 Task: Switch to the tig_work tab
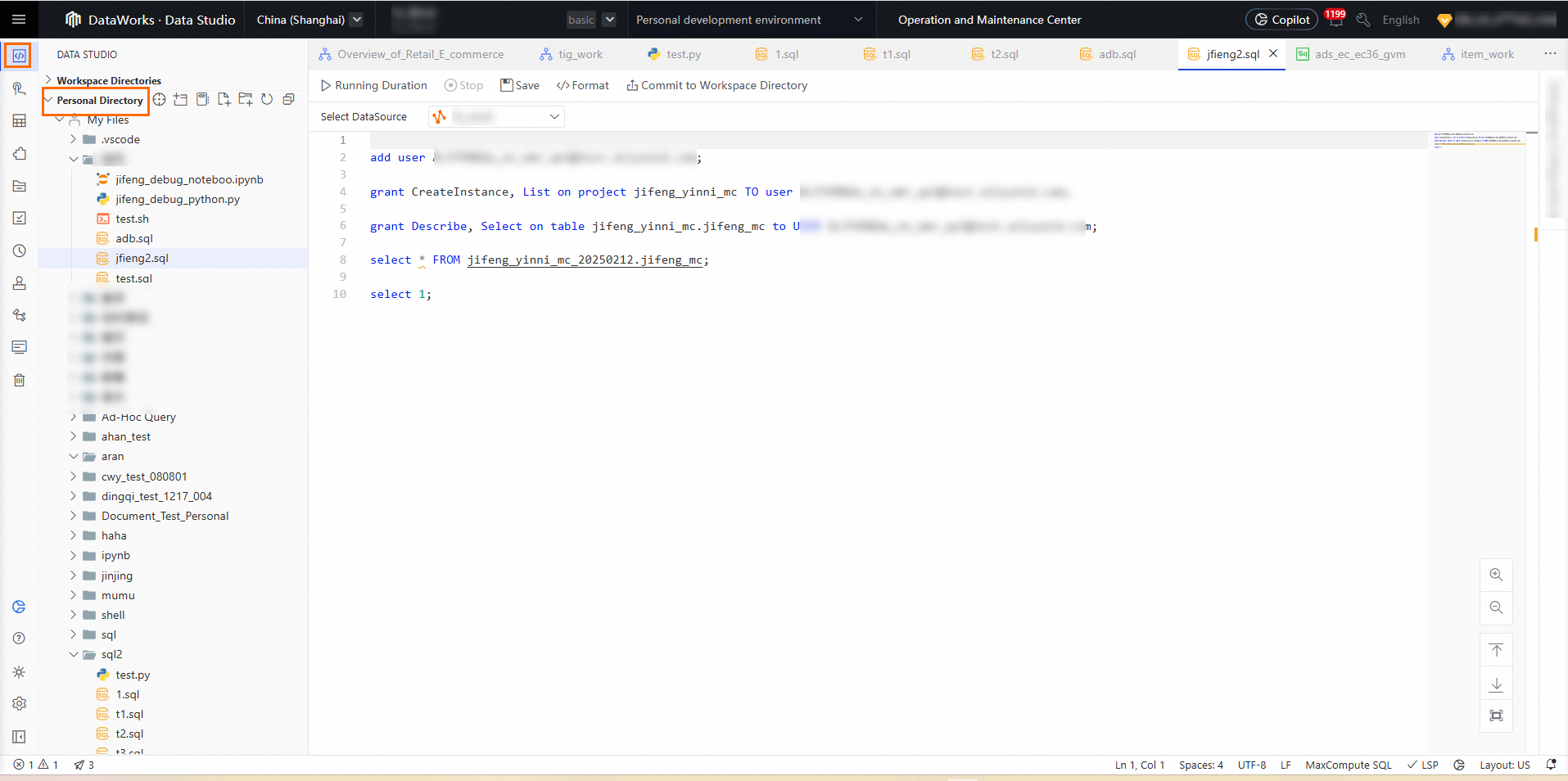pos(572,54)
